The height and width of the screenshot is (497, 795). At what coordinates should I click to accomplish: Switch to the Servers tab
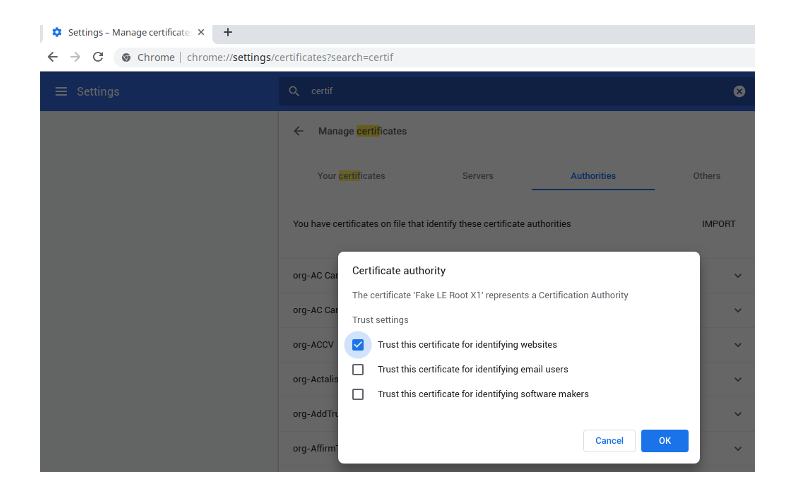[x=477, y=176]
